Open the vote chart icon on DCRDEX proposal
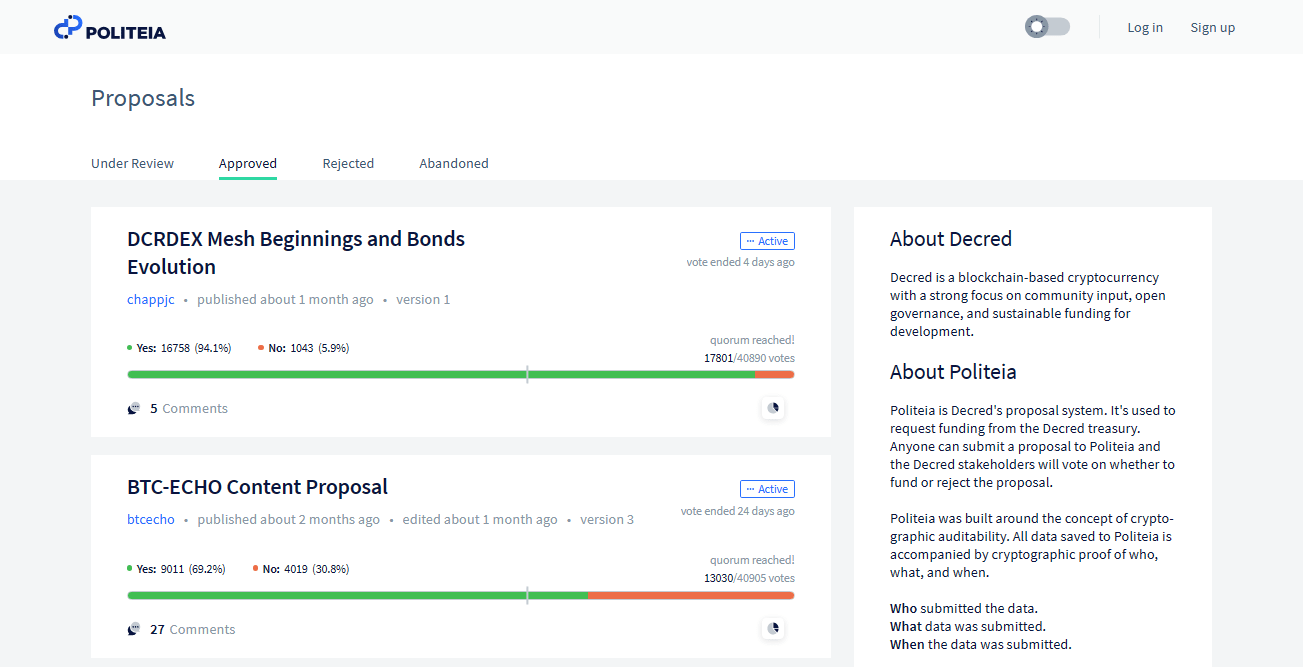Screen dimensions: 1303x667 click(772, 408)
